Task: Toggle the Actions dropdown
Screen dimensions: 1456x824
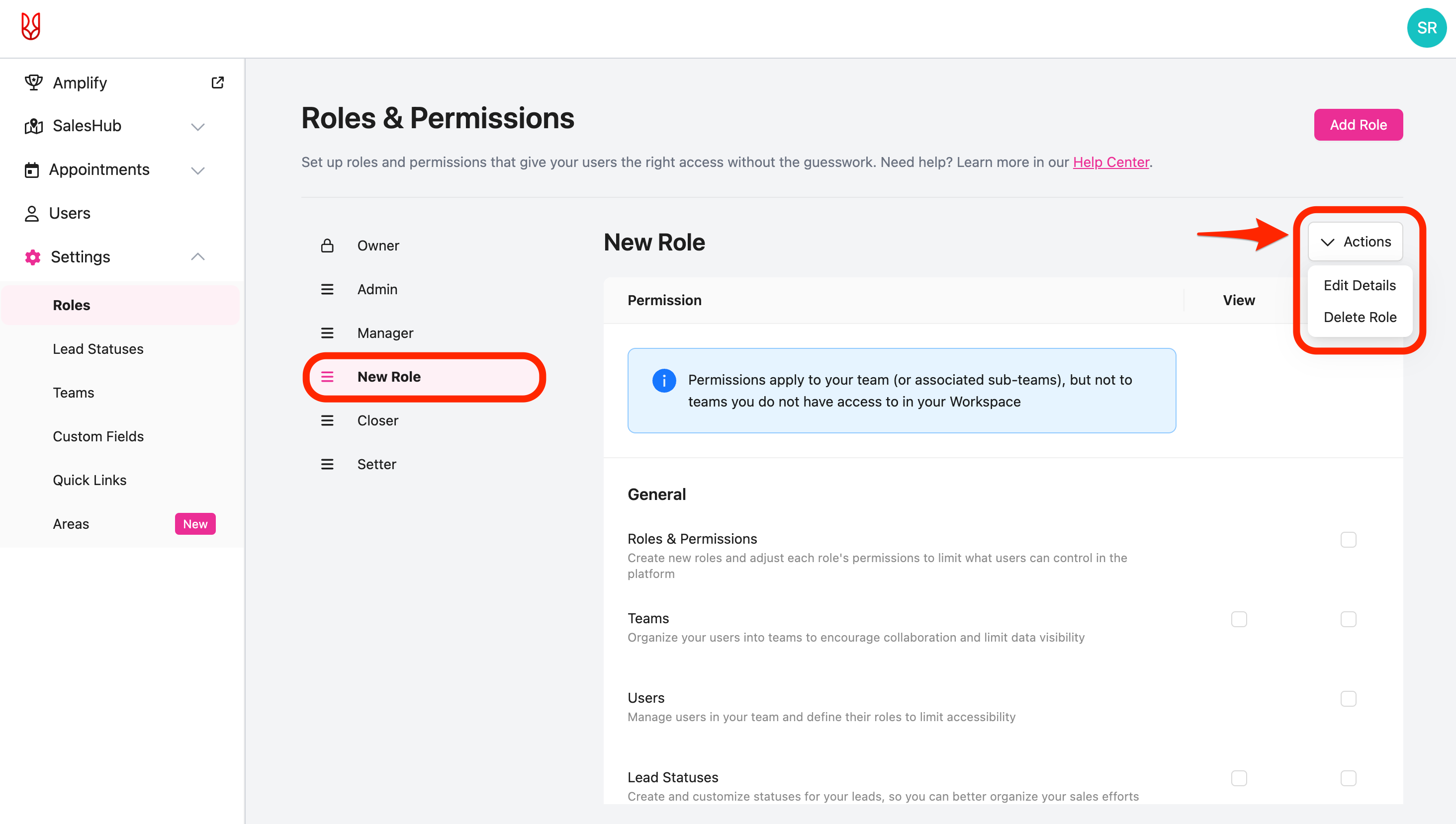Action: (x=1355, y=242)
